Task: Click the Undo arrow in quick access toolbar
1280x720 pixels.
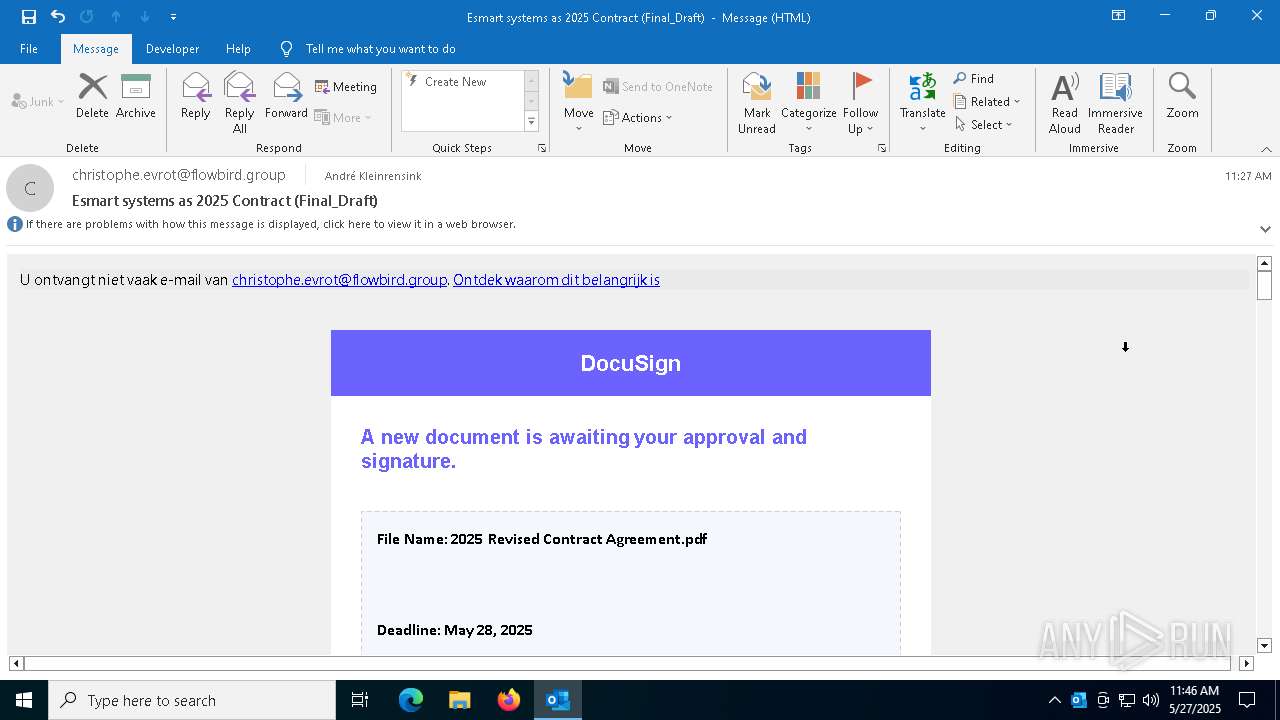Action: (58, 17)
